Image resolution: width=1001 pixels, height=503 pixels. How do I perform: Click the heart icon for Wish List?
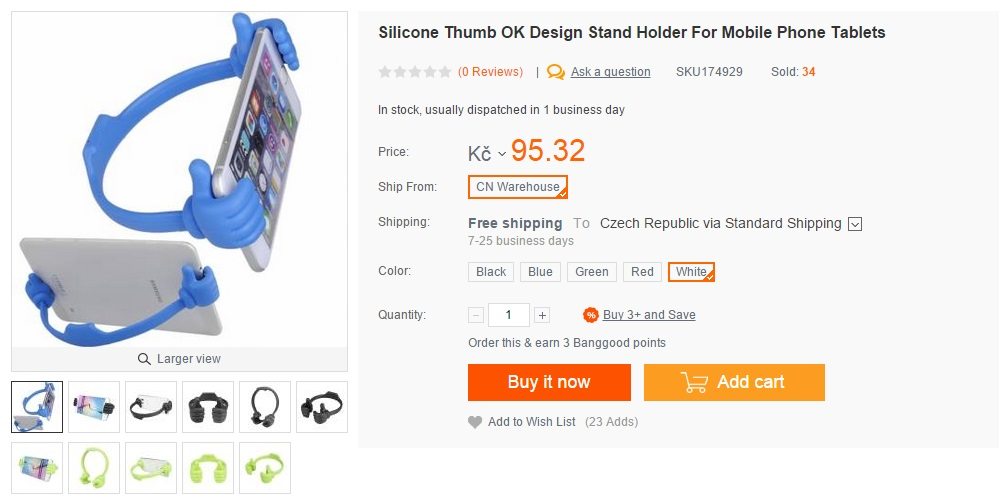coord(475,422)
